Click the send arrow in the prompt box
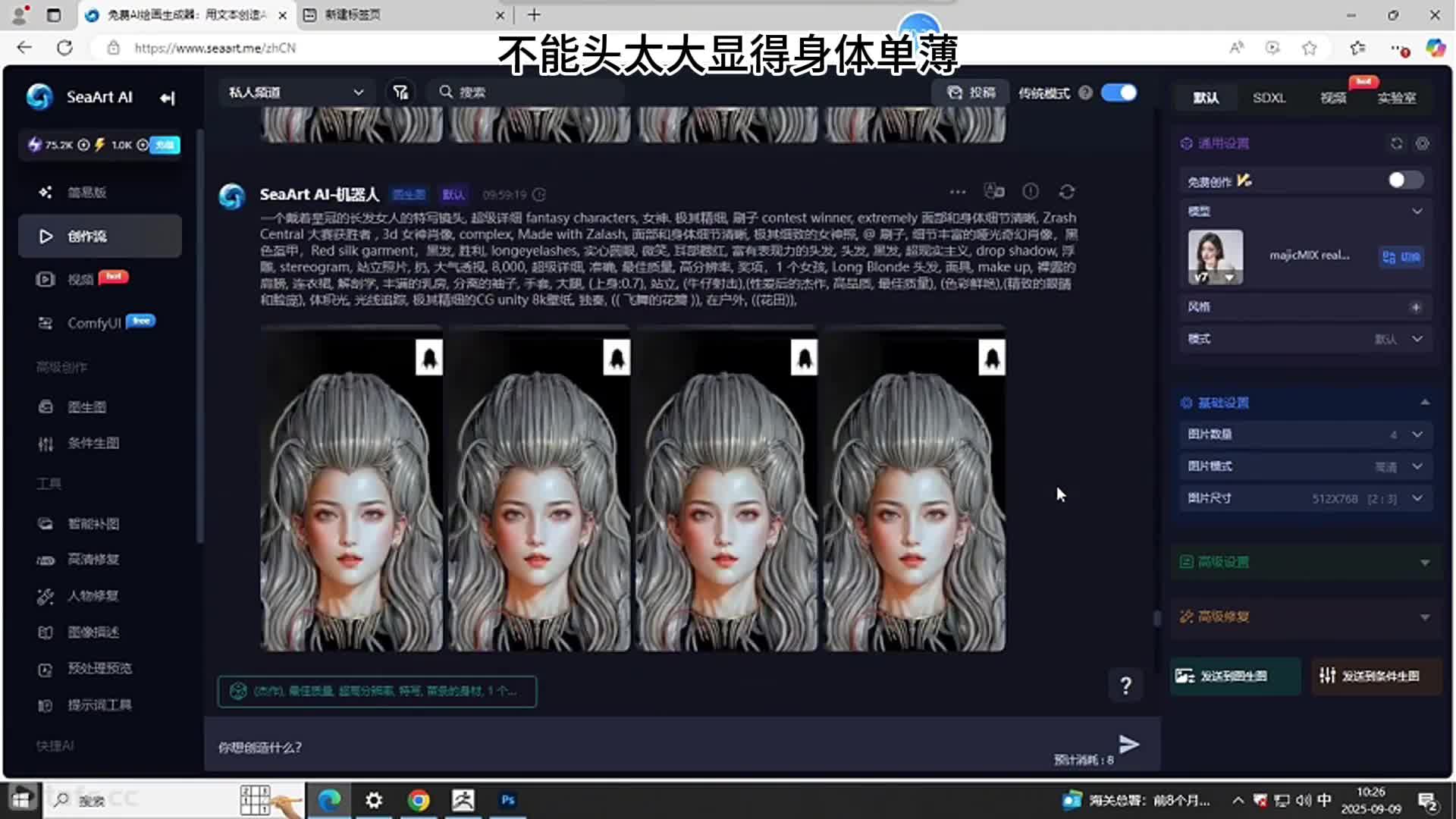 pyautogui.click(x=1128, y=744)
